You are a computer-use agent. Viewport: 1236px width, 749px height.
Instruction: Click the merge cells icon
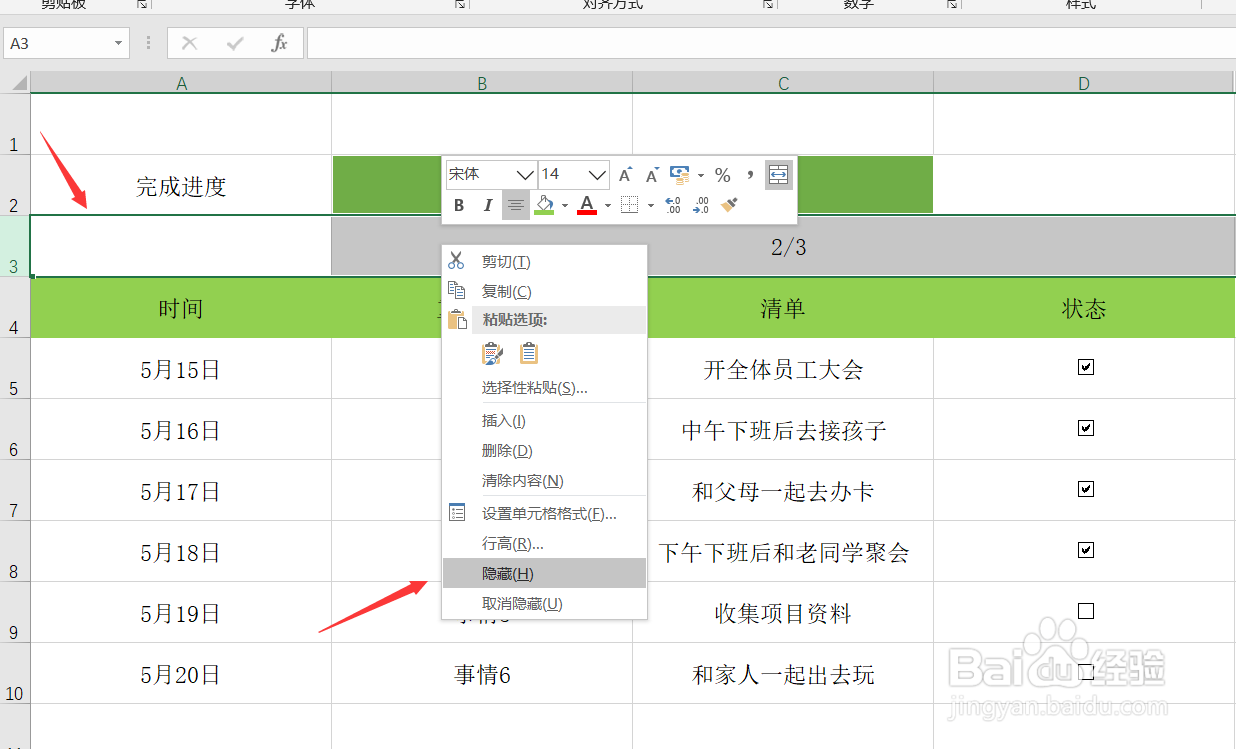[x=778, y=174]
